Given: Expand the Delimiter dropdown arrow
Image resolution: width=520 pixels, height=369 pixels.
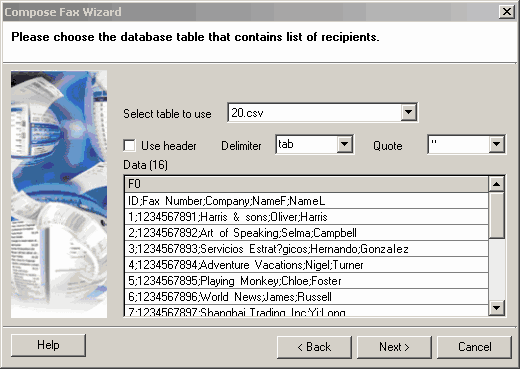Looking at the screenshot, I should pyautogui.click(x=344, y=144).
